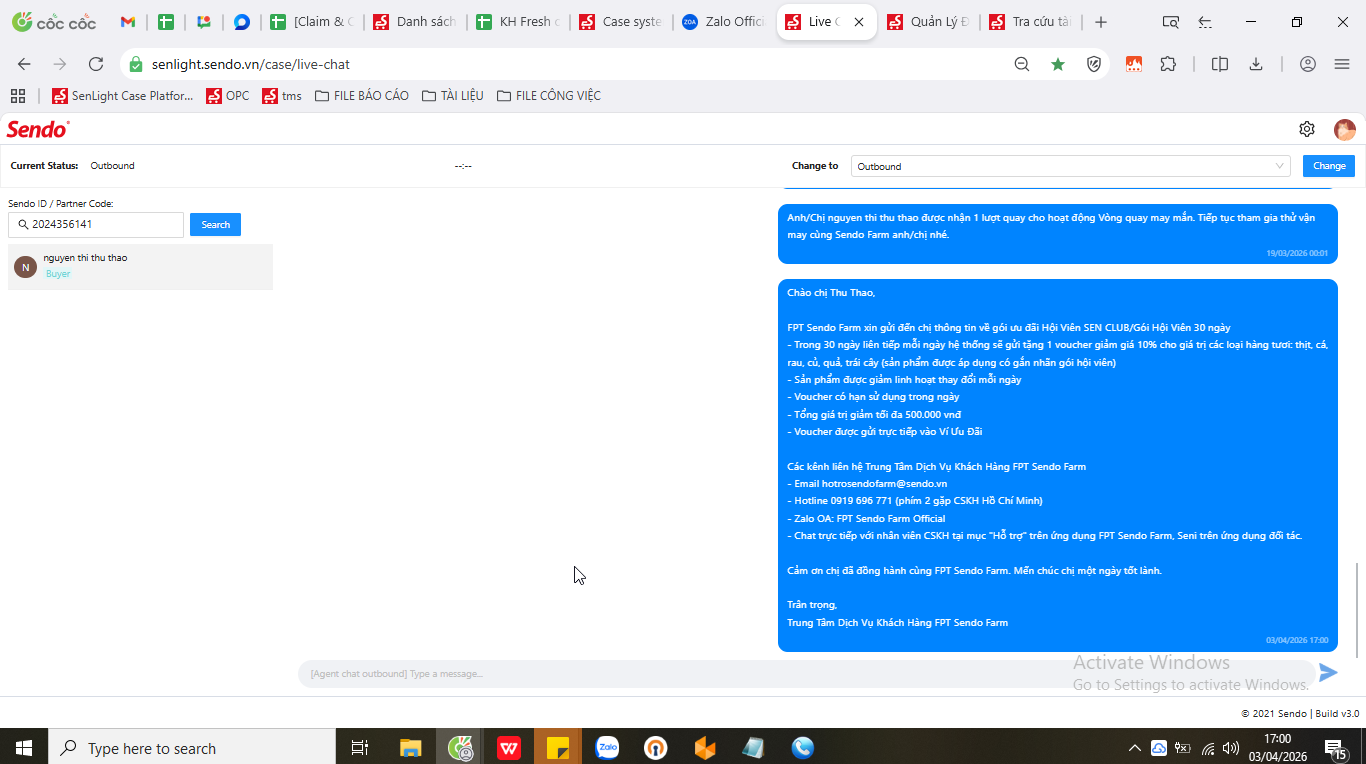The width and height of the screenshot is (1366, 764).
Task: Open the Gmail pinned tab
Action: pyautogui.click(x=128, y=22)
